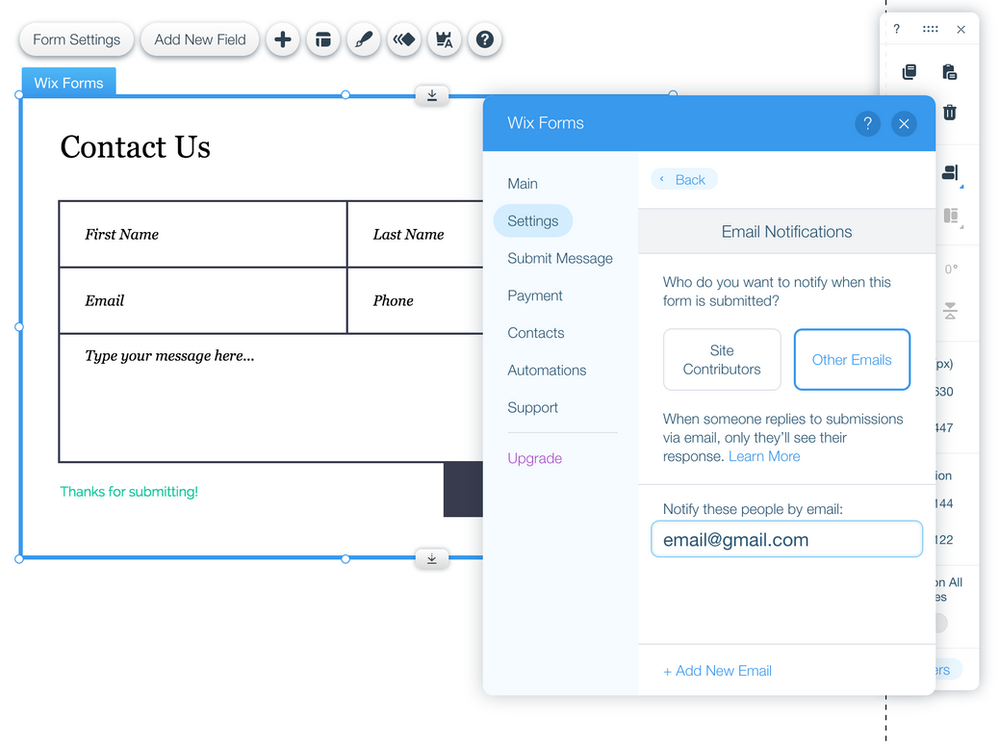
Task: Click the notification email address field
Action: pos(787,538)
